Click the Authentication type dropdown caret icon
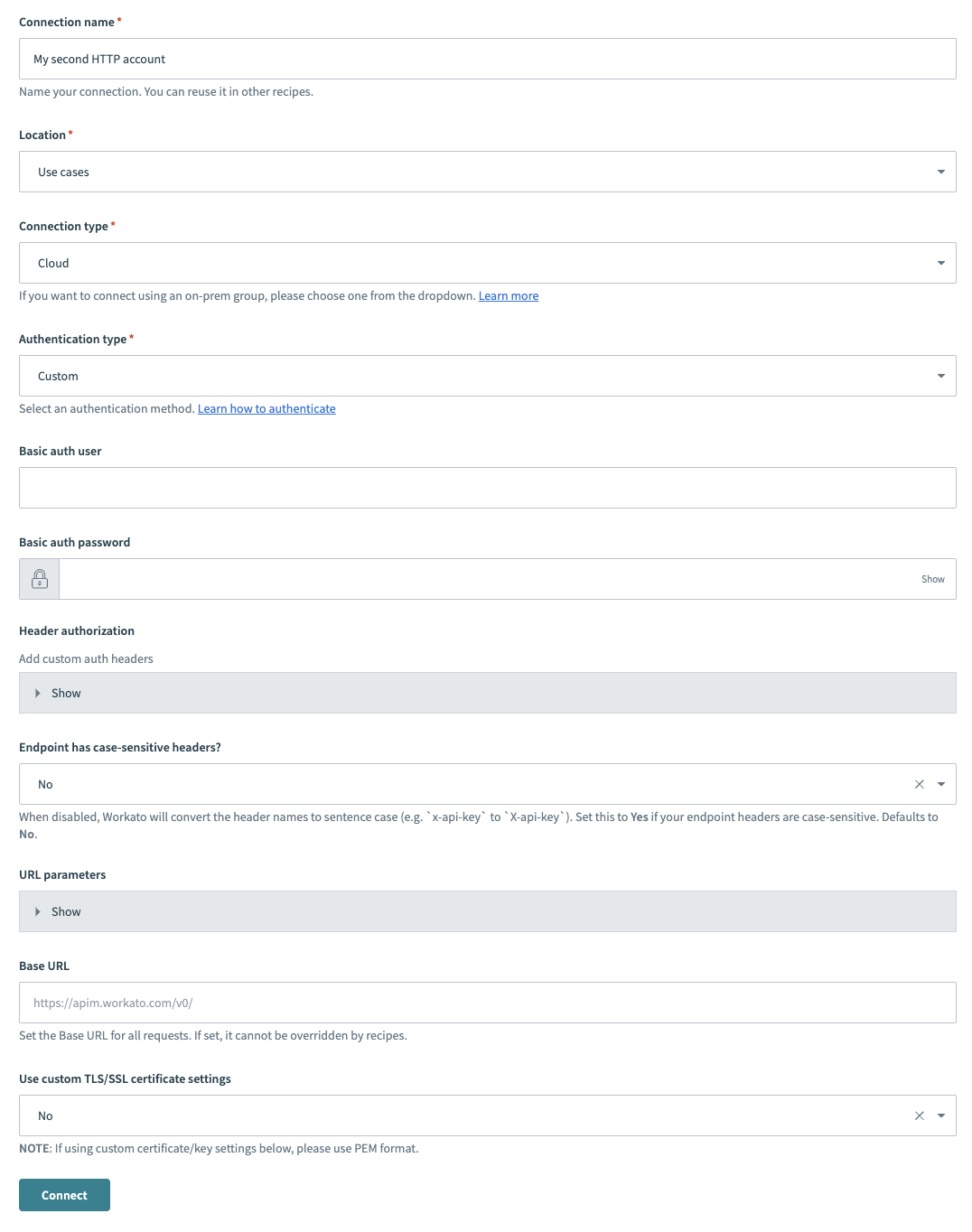The height and width of the screenshot is (1232, 972). [940, 376]
